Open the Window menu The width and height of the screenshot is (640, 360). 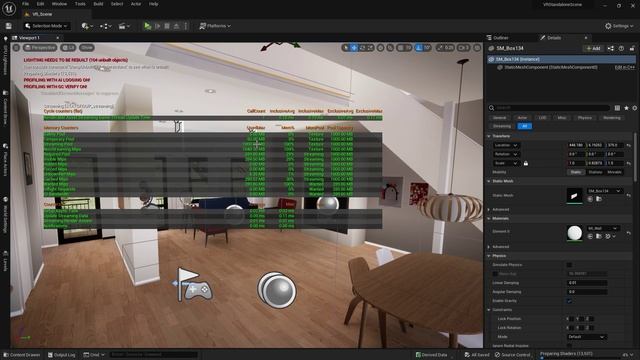pyautogui.click(x=59, y=4)
